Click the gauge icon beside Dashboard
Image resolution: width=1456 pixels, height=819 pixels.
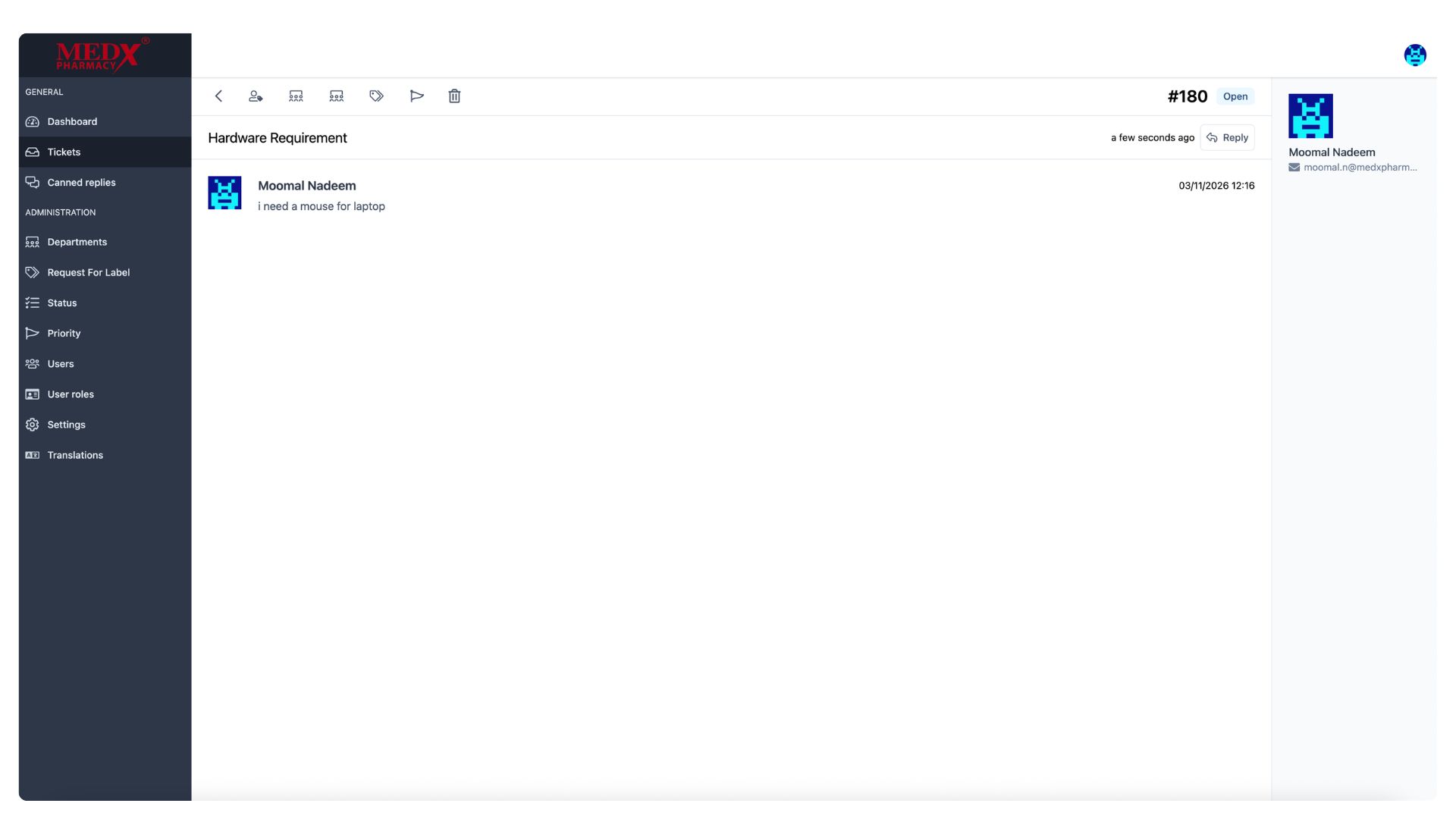[32, 121]
